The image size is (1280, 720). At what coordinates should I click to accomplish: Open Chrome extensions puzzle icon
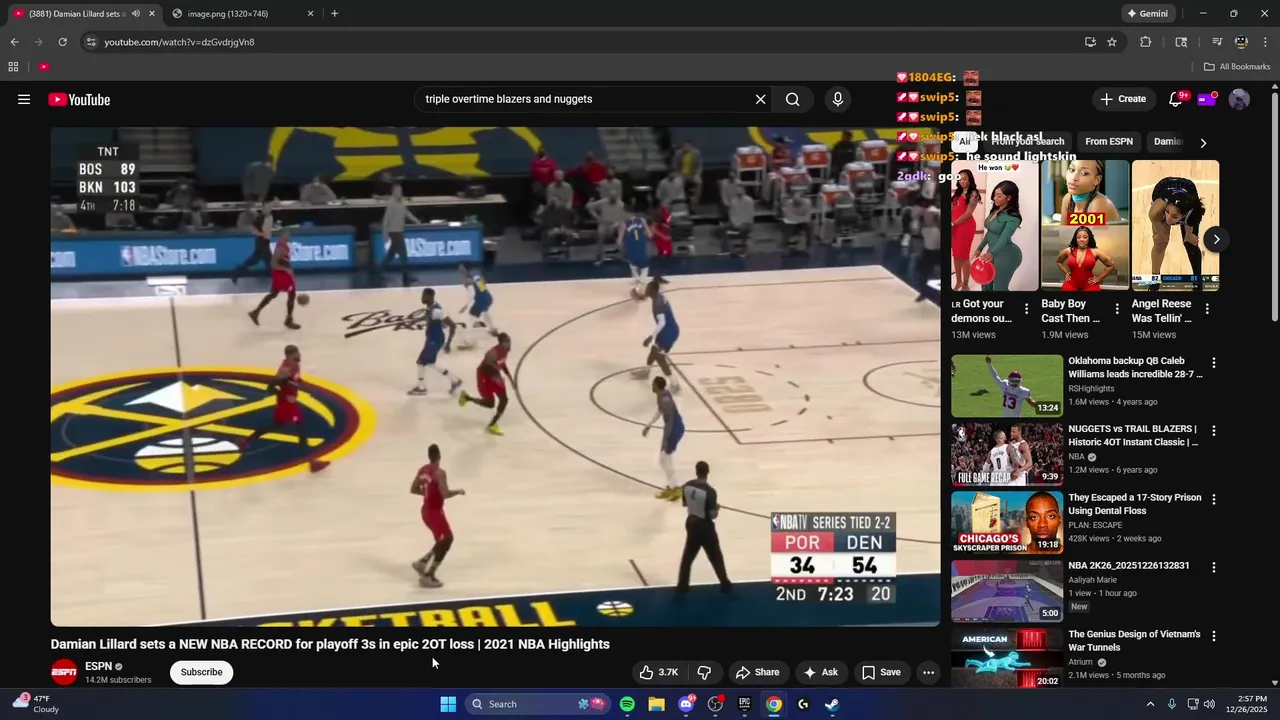pyautogui.click(x=1146, y=42)
